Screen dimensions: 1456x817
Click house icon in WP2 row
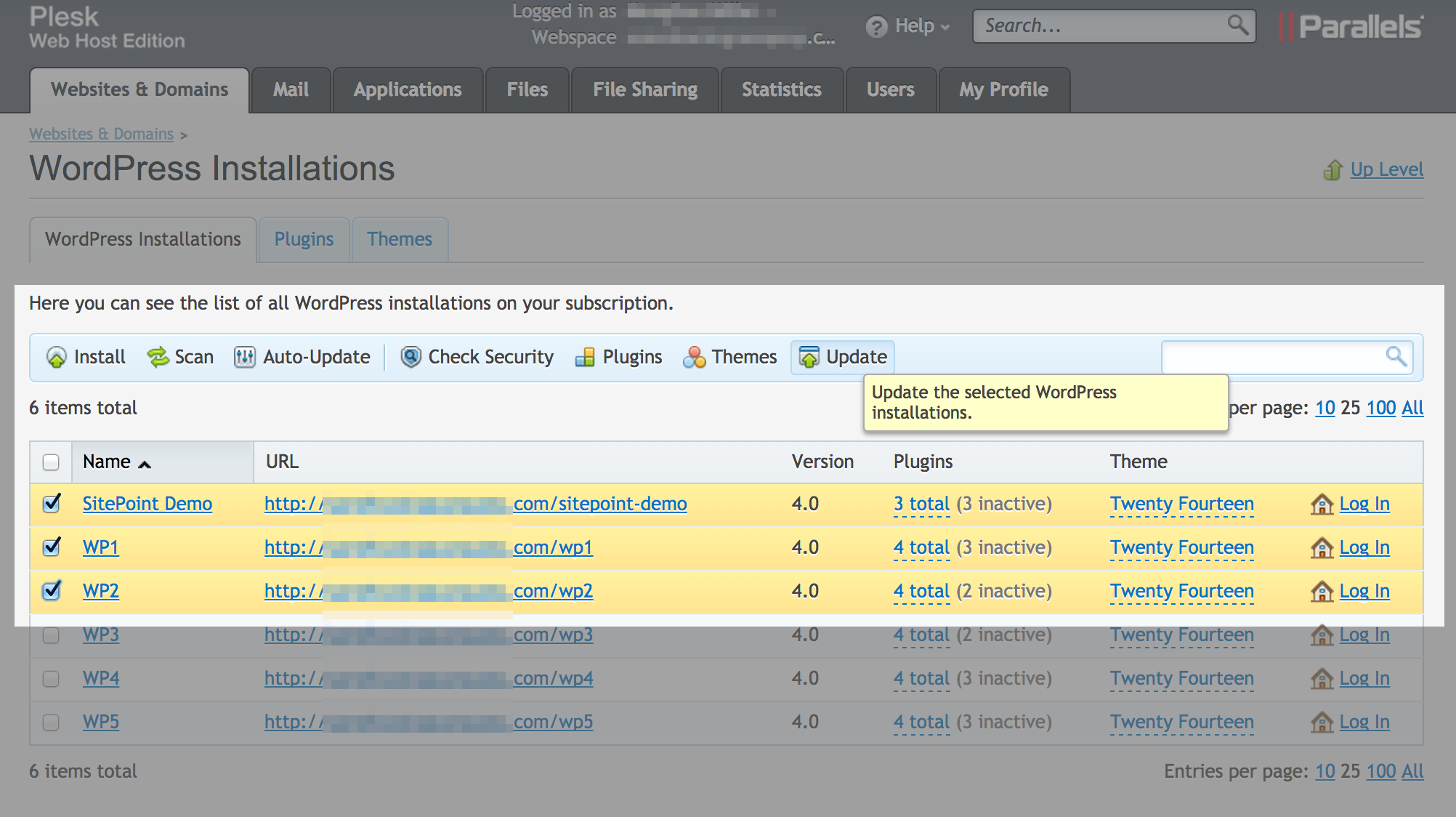[1322, 591]
